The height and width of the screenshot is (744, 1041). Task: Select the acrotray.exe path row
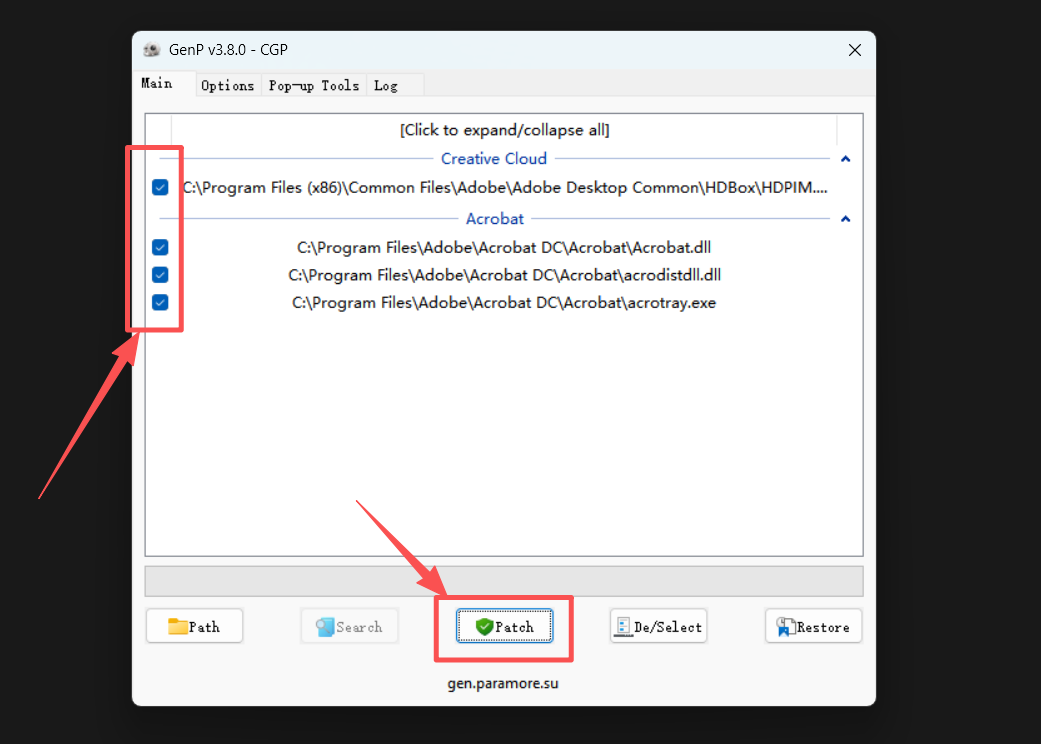coord(504,303)
